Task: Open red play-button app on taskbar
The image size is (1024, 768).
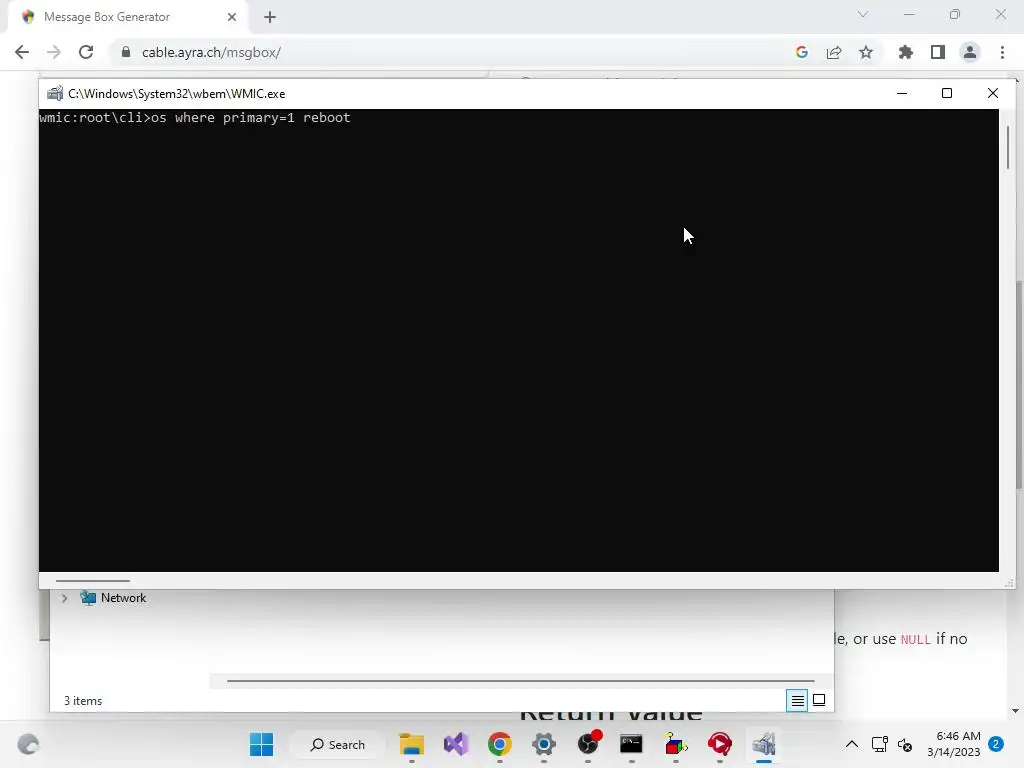Action: 720,744
